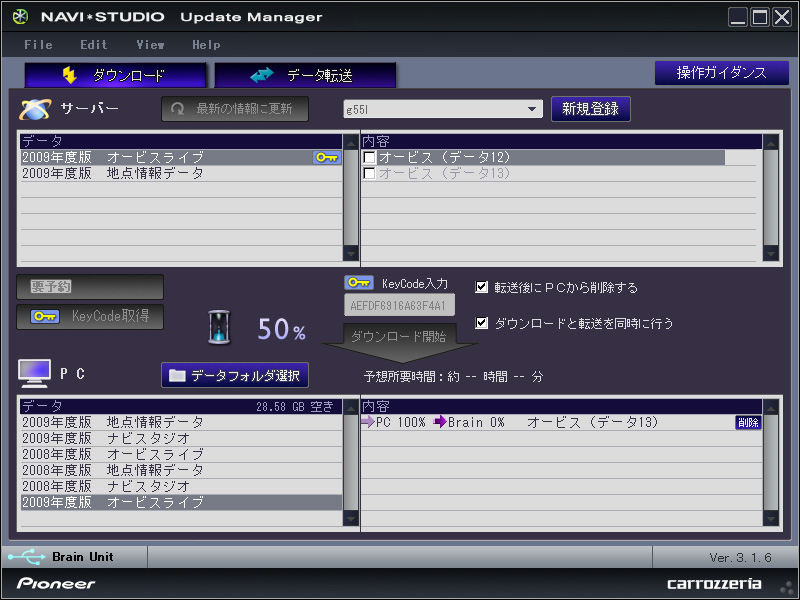Toggle 転送後にPCから削除する checkbox

[x=482, y=287]
